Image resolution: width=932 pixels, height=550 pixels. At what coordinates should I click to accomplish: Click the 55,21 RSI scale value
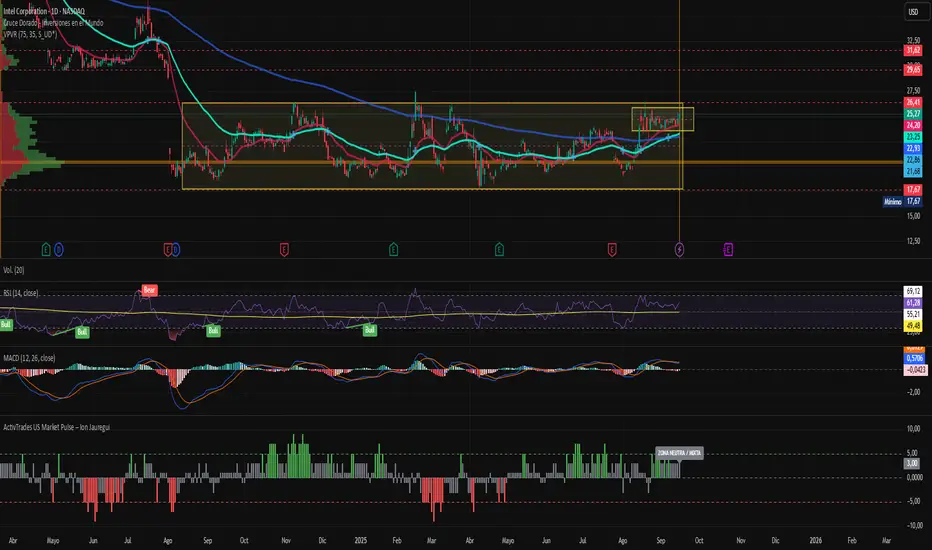pyautogui.click(x=913, y=314)
